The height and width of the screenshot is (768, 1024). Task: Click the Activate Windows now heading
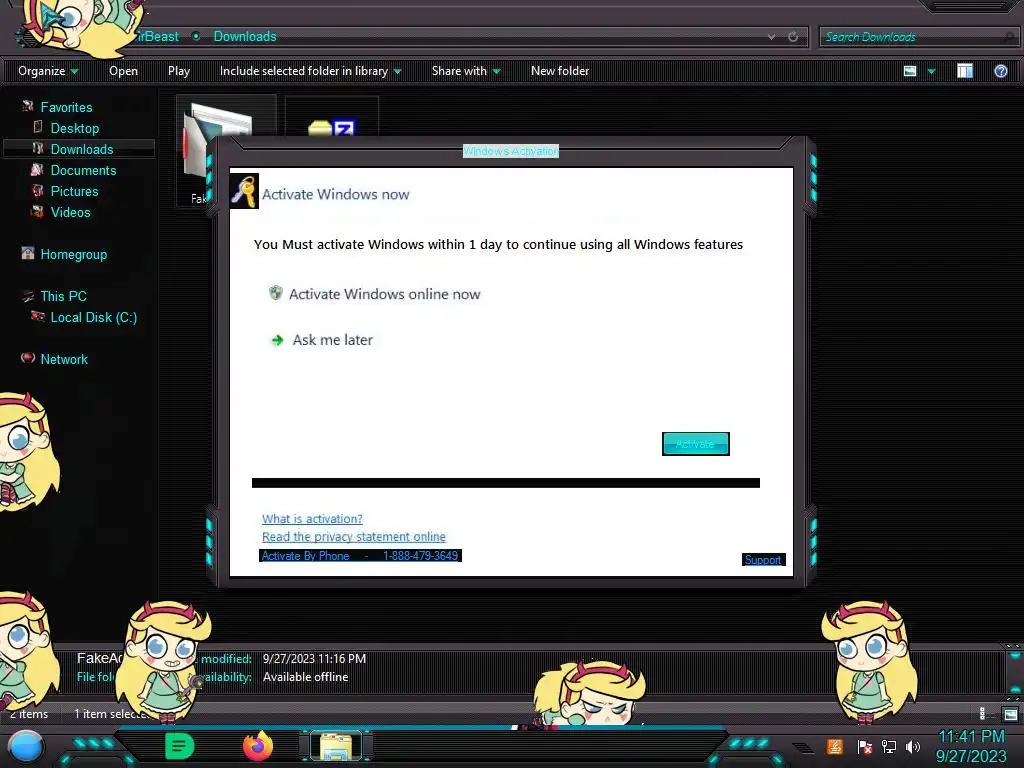(336, 194)
